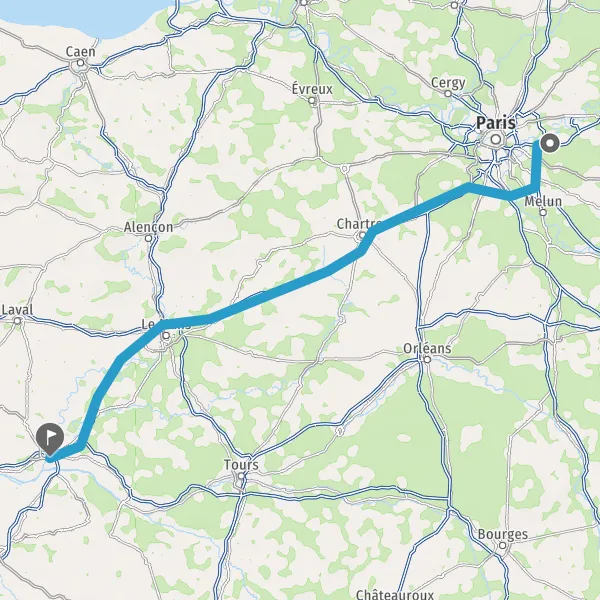The image size is (600, 600).
Task: Click vertical route segment north of Melun
Action: pos(537,165)
